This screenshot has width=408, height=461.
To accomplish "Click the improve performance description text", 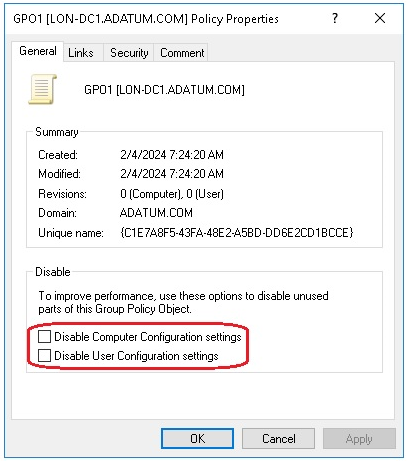I will click(183, 302).
